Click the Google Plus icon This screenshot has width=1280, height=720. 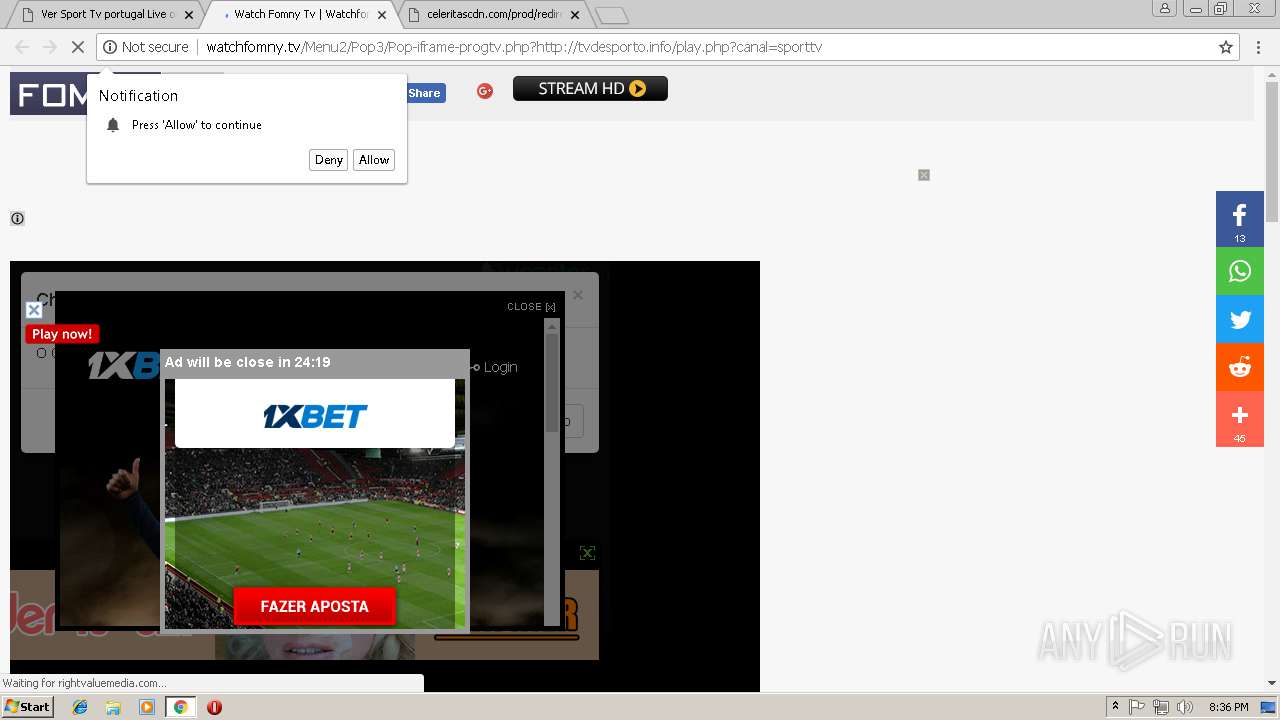(485, 91)
